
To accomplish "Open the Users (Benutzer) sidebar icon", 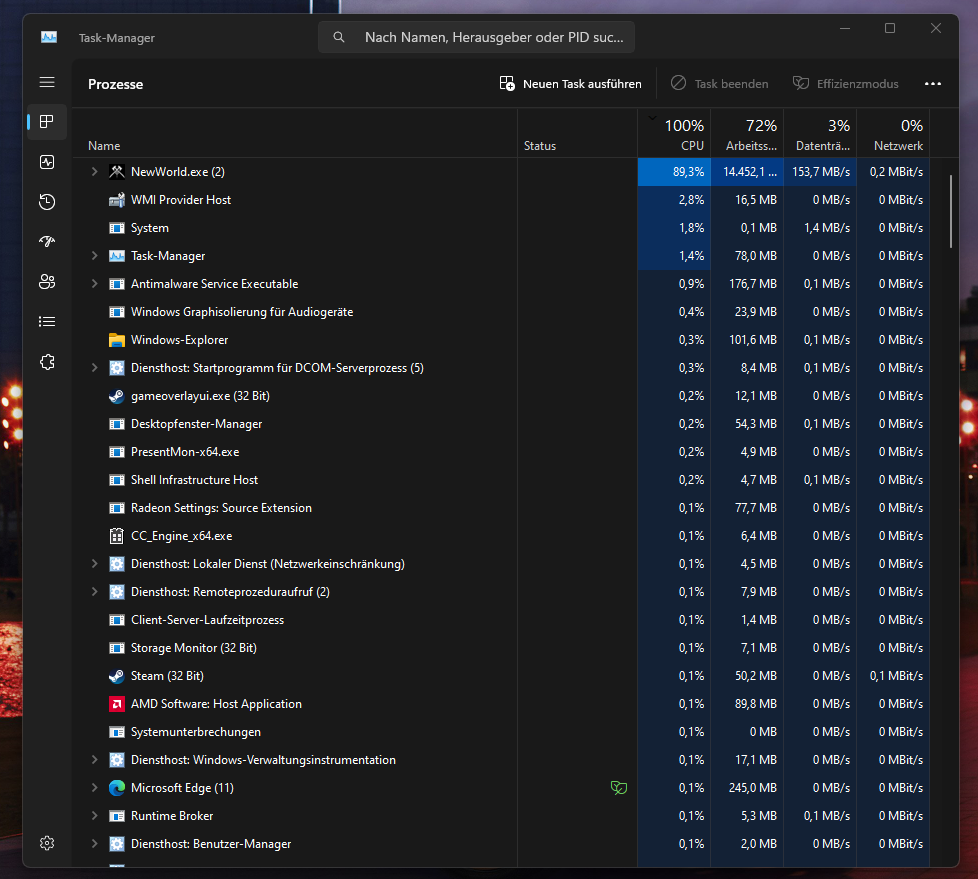I will [x=47, y=281].
